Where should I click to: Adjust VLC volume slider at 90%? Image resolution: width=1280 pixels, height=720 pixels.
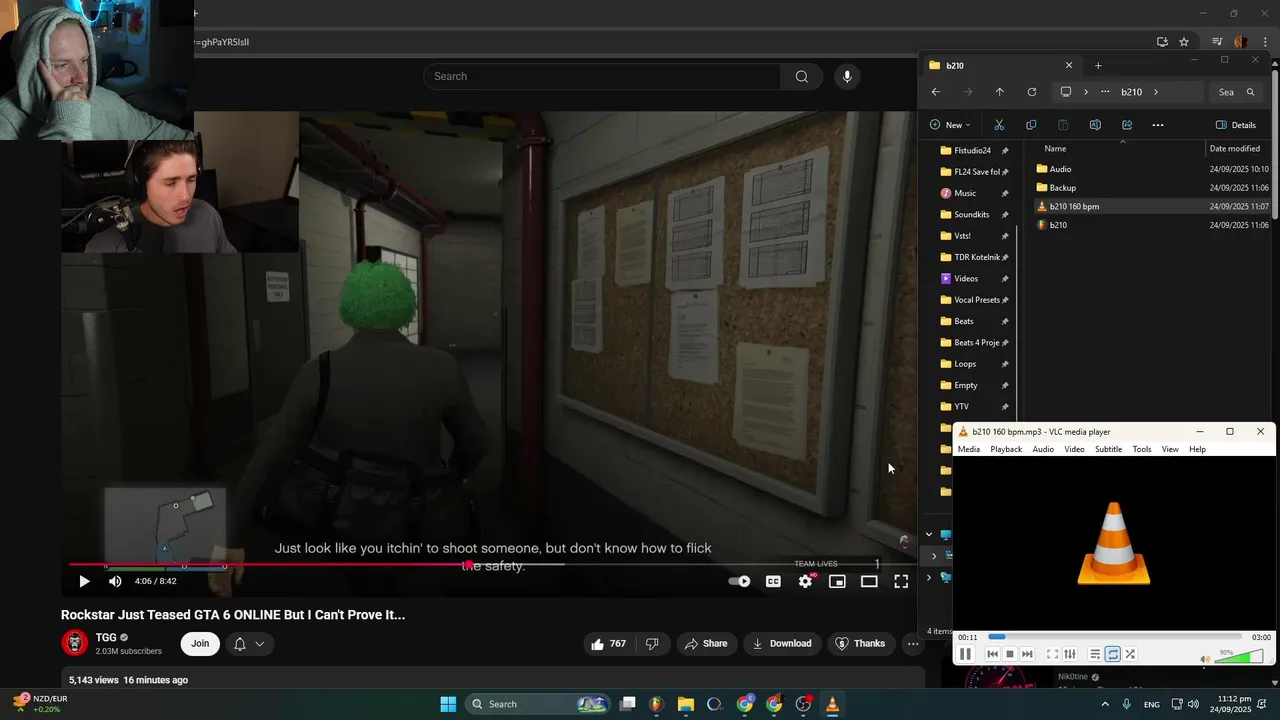(x=1240, y=656)
